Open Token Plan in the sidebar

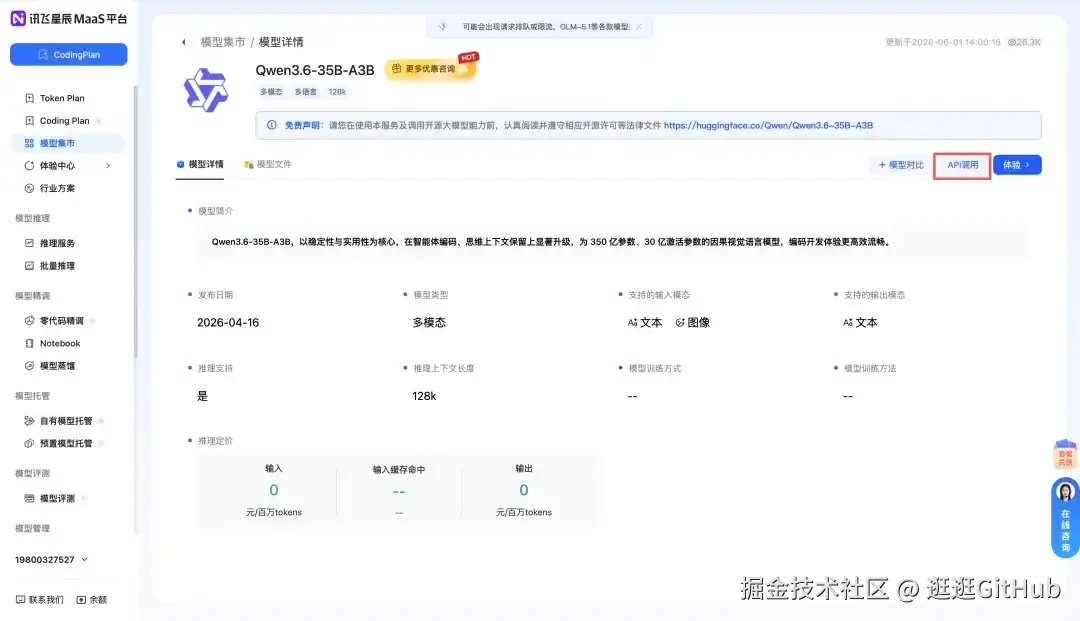(x=62, y=98)
